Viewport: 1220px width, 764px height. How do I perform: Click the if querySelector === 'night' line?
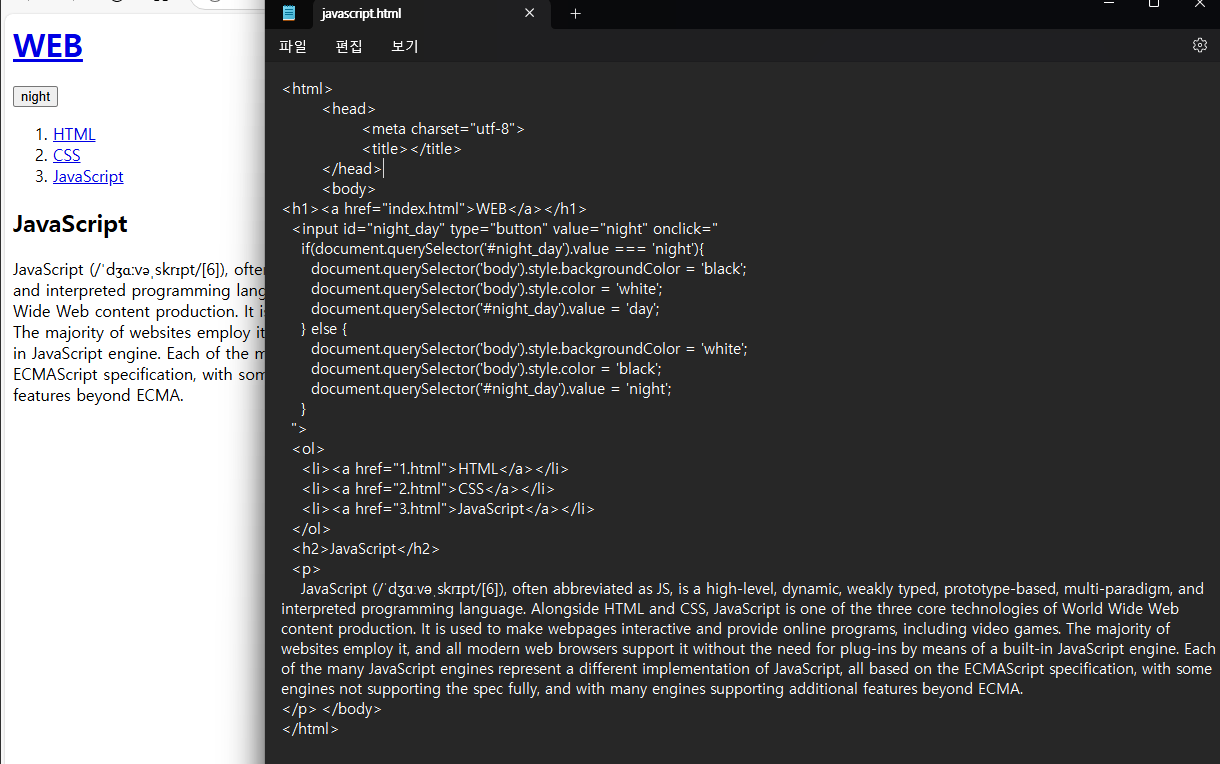pyautogui.click(x=503, y=249)
